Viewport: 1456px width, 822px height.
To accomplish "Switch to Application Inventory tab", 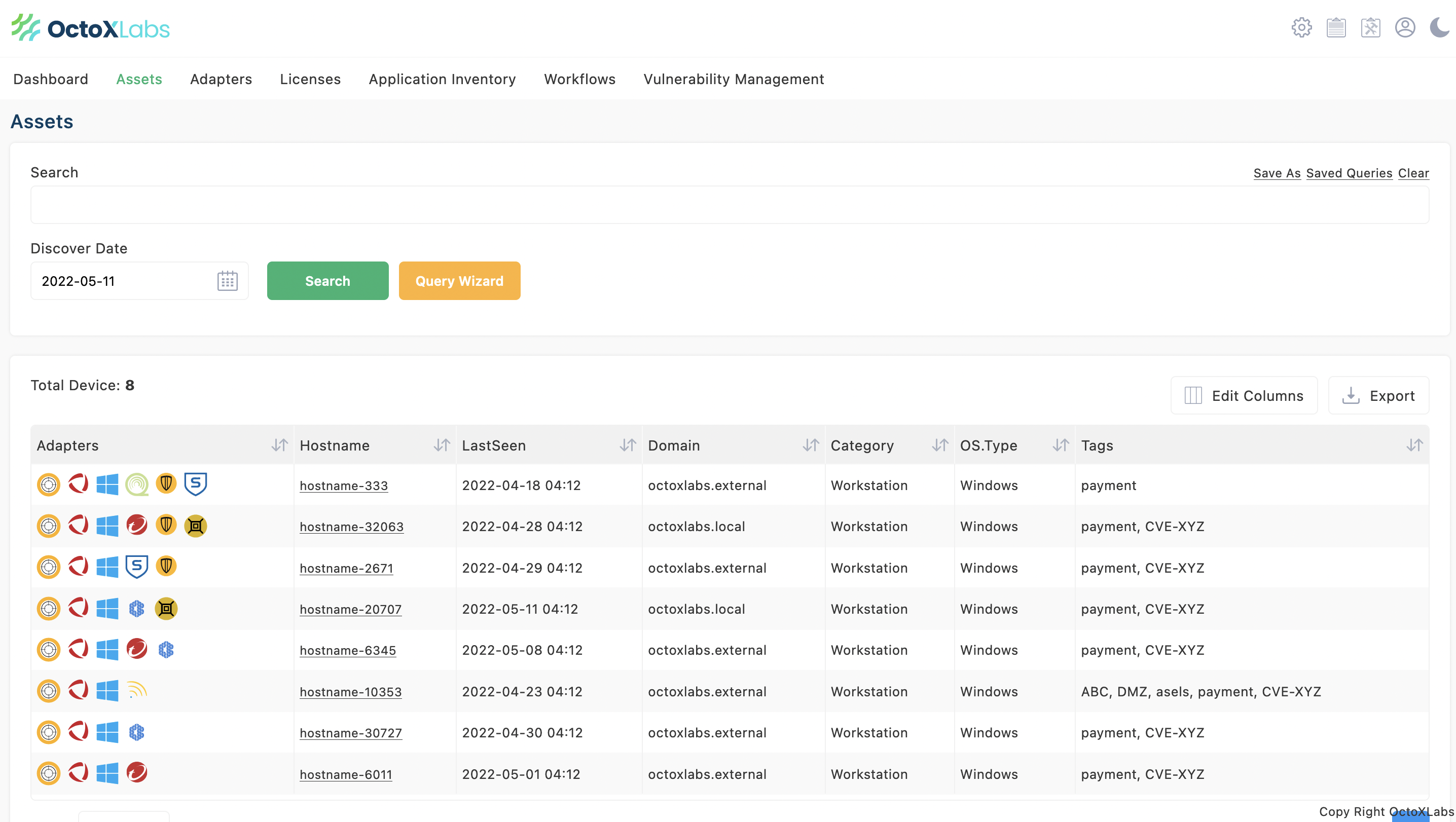I will [442, 79].
